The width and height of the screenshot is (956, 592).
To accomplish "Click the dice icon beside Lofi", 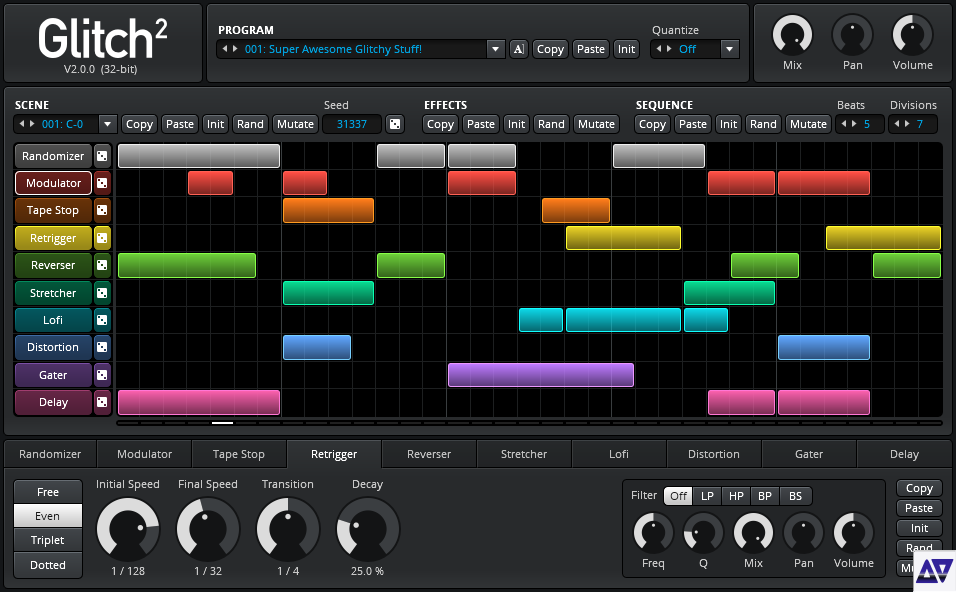I will tap(102, 320).
